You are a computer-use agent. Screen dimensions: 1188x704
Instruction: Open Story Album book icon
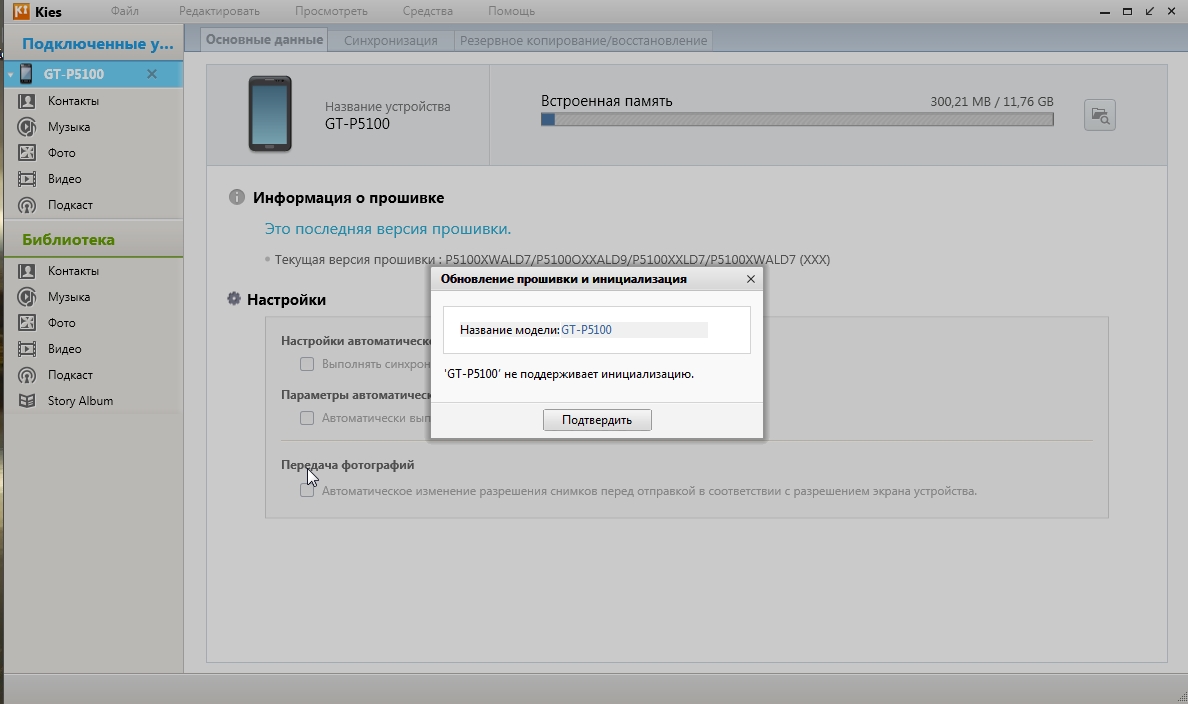tap(27, 401)
